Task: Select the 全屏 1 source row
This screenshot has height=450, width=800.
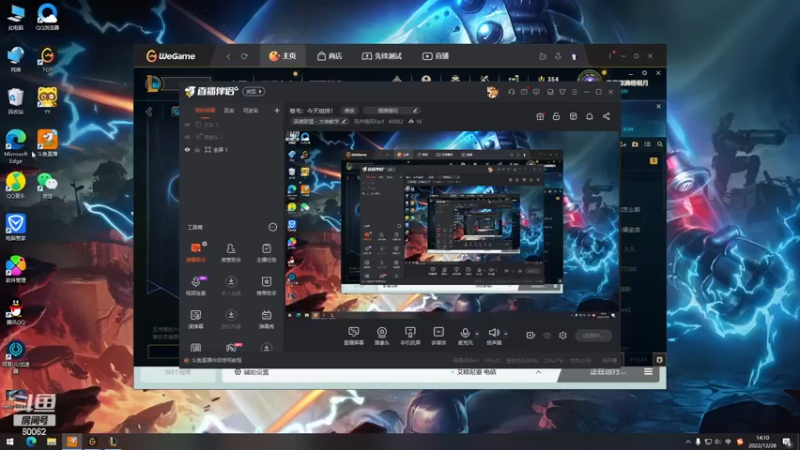Action: pyautogui.click(x=232, y=149)
